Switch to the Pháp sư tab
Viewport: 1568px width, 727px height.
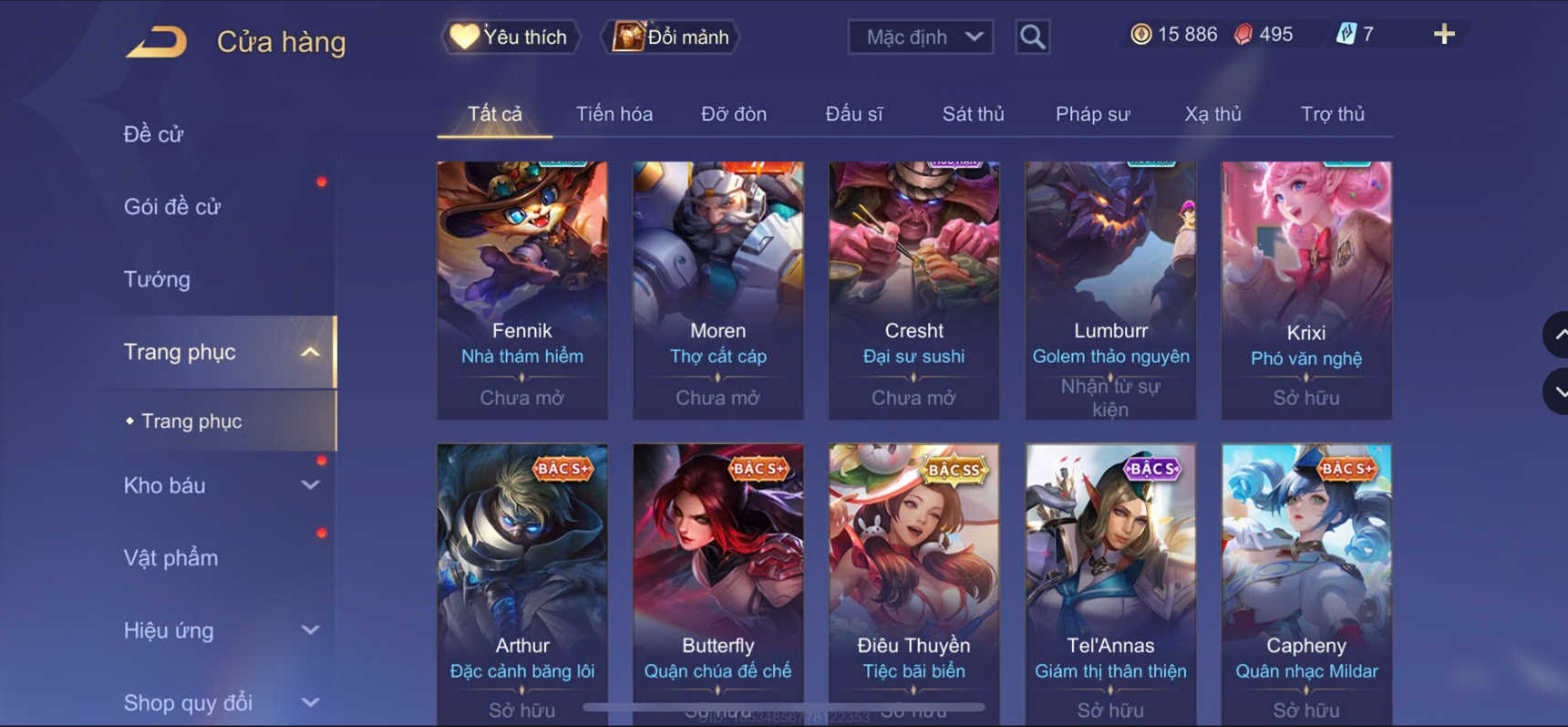click(x=1092, y=114)
